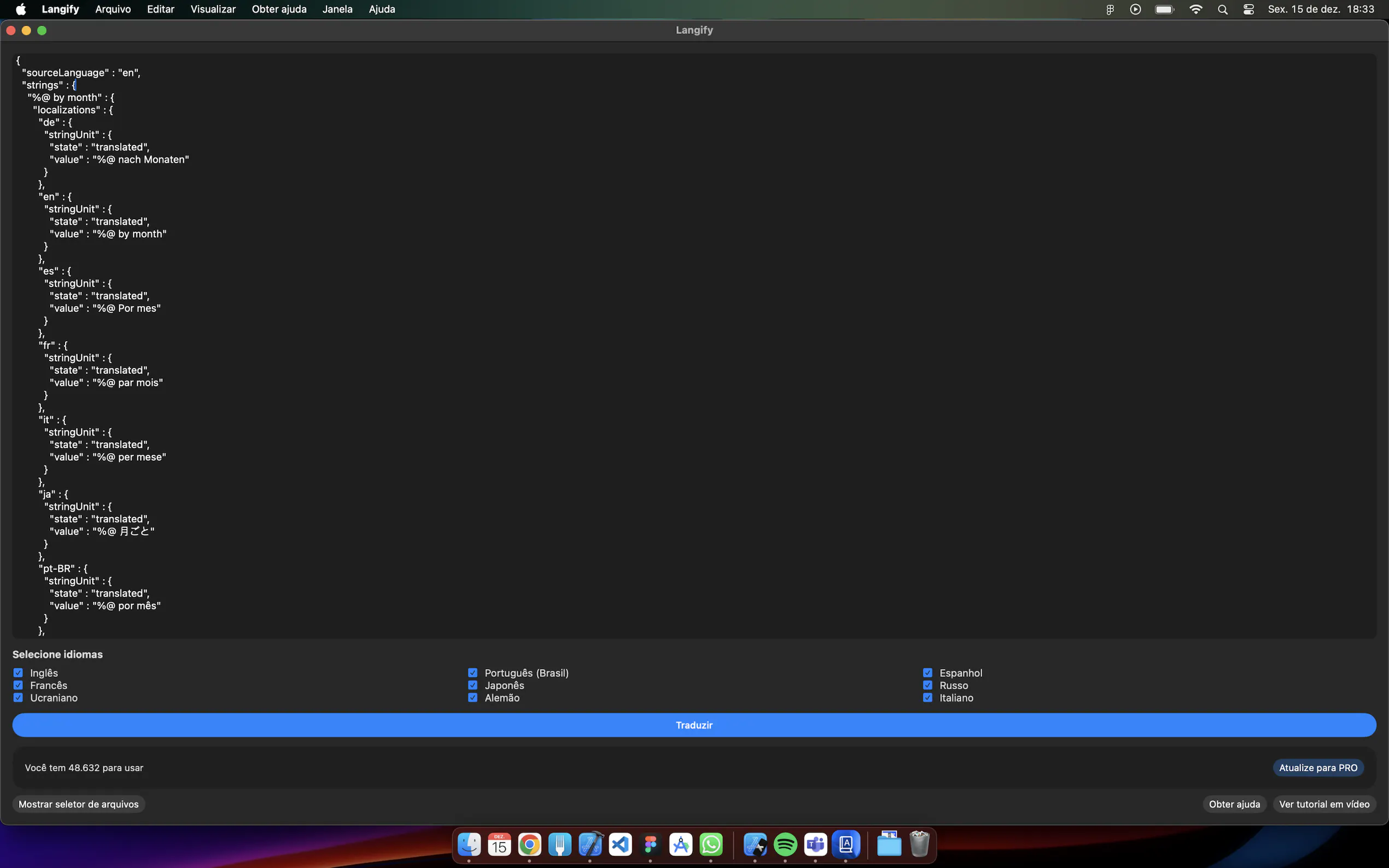This screenshot has height=868, width=1389.
Task: Open WhatsApp from the dock
Action: tap(711, 844)
